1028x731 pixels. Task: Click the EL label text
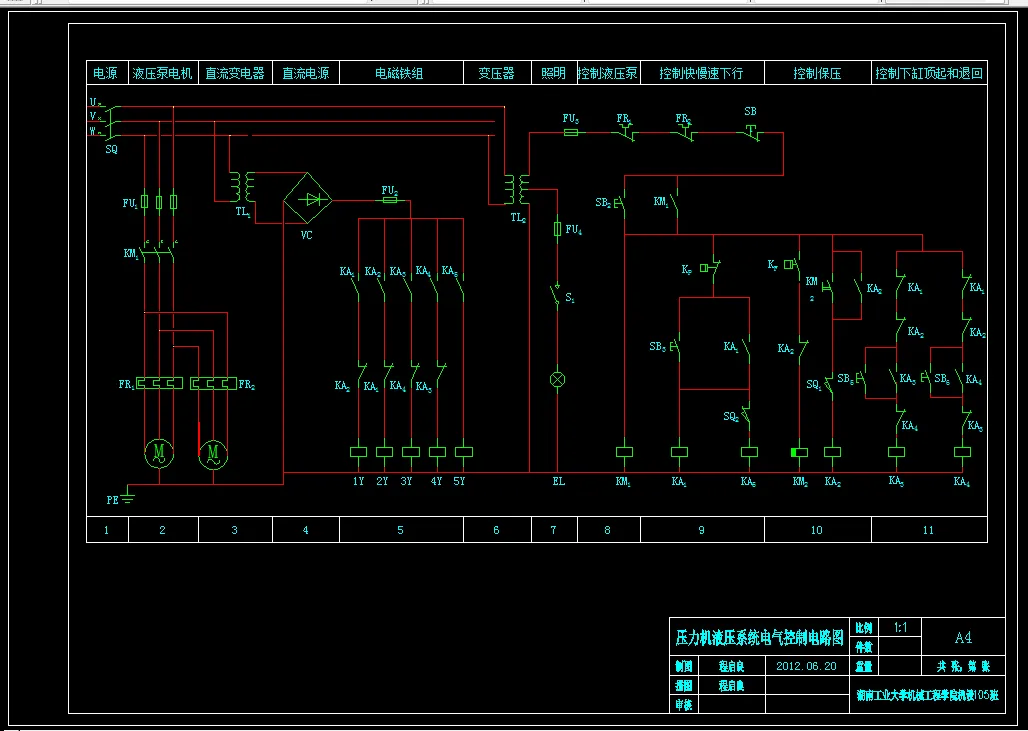pos(558,481)
